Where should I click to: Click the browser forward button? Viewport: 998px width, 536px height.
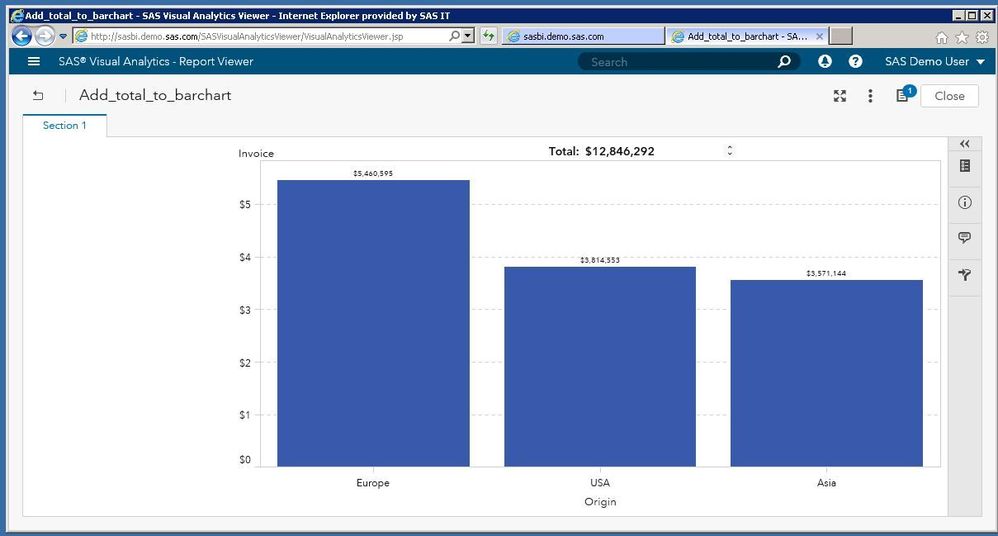[45, 36]
